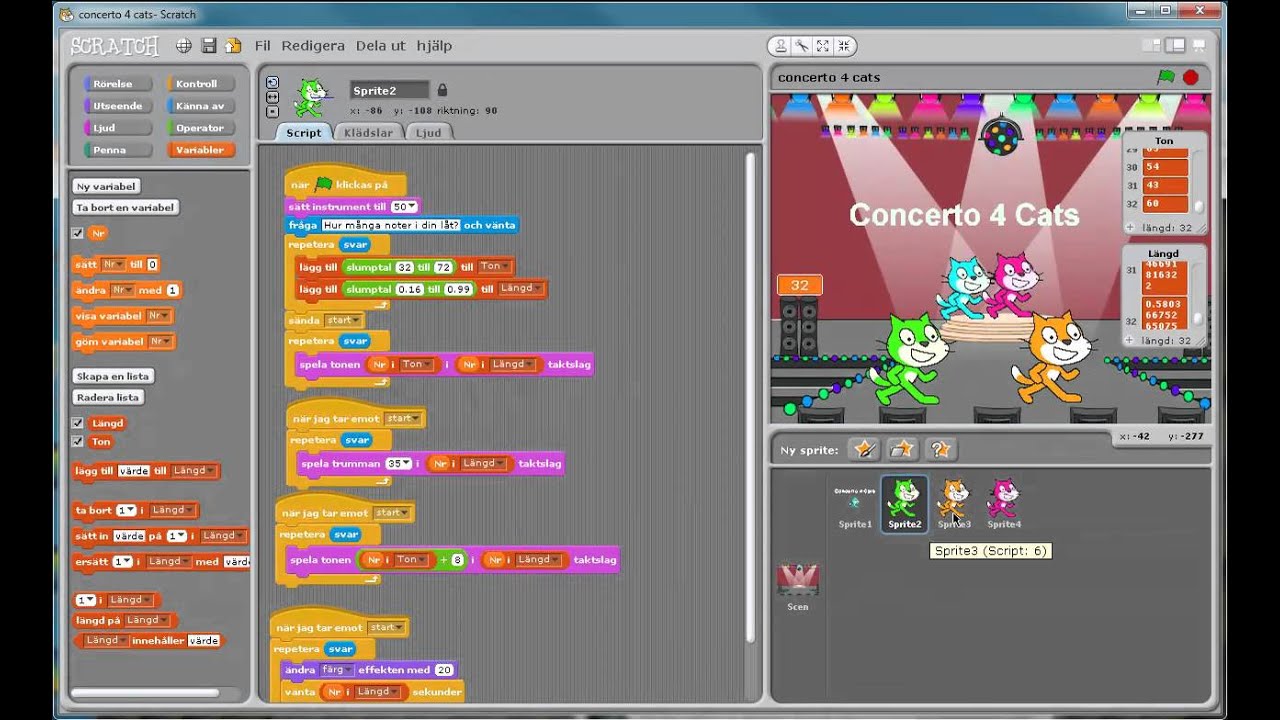Add item with plus on Ton list
This screenshot has width=1280, height=720.
(x=1130, y=226)
